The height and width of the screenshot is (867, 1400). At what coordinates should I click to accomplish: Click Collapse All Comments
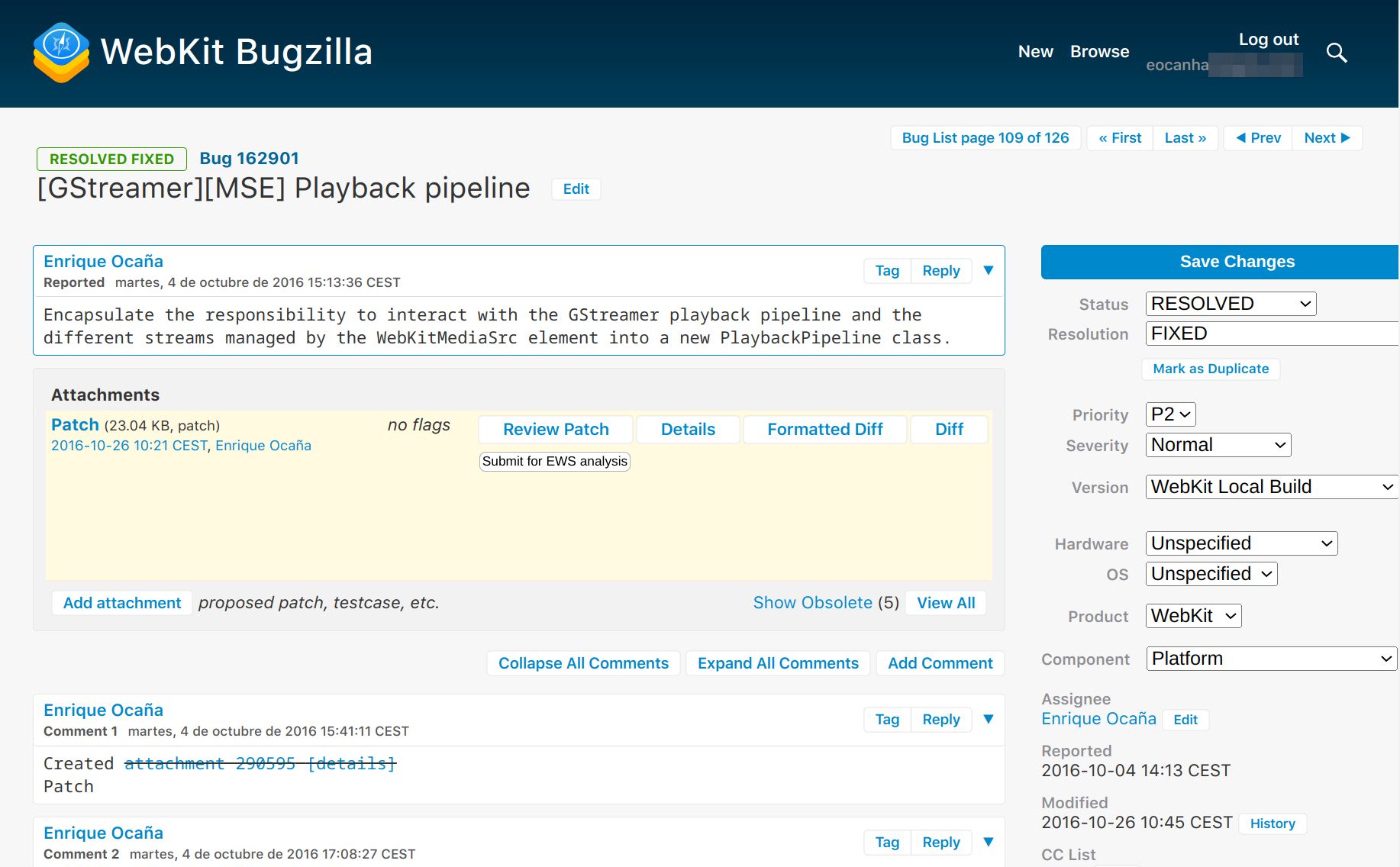coord(583,663)
